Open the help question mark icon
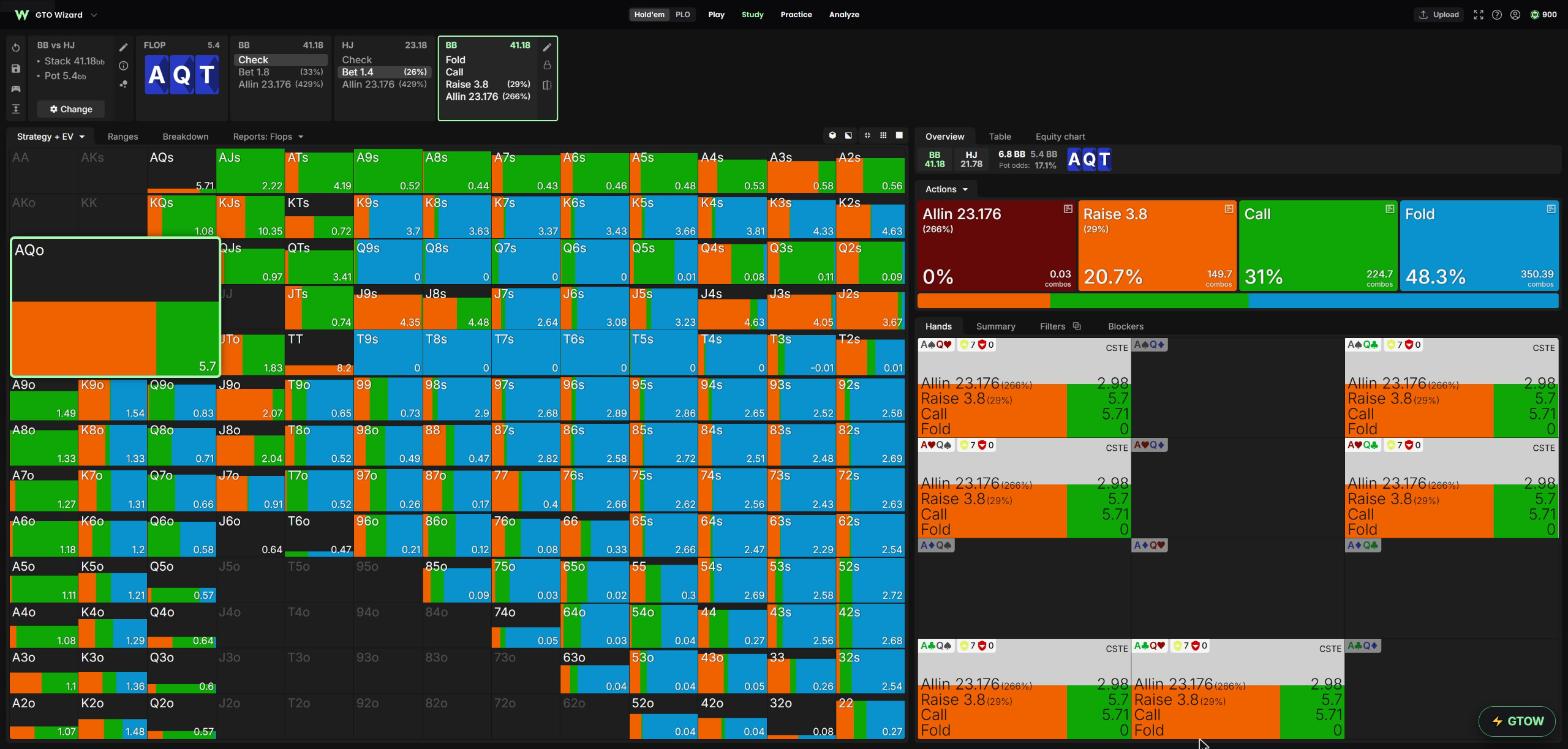 1496,15
